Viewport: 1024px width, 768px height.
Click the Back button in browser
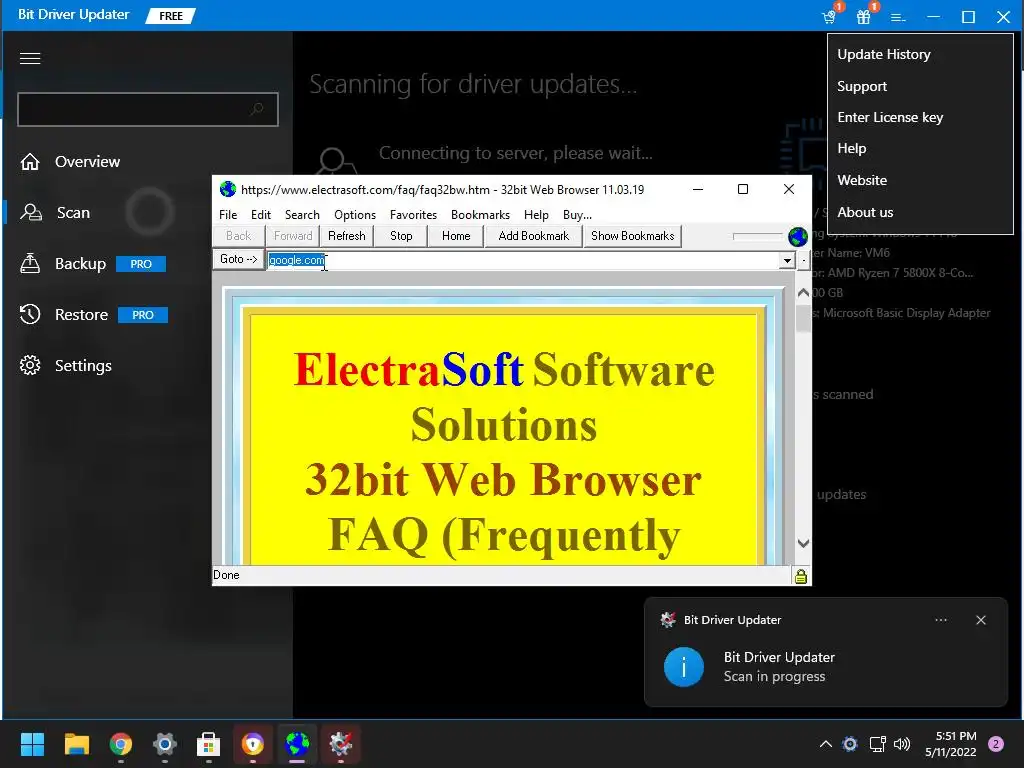[238, 236]
